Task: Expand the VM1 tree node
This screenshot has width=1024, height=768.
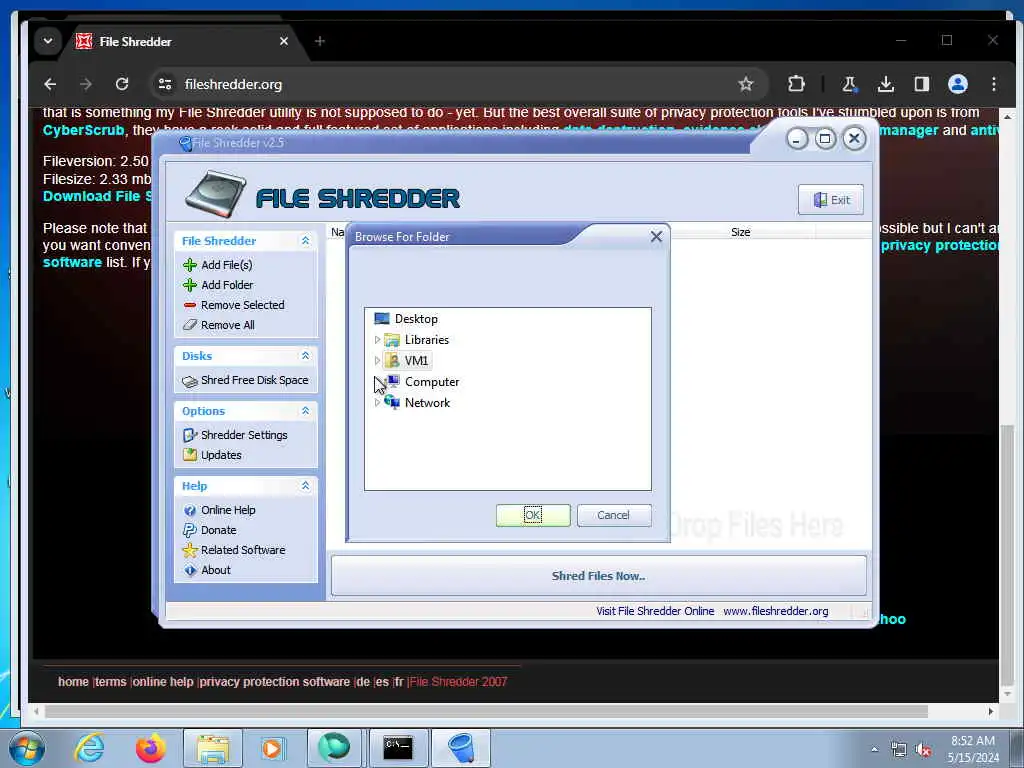Action: [x=377, y=360]
